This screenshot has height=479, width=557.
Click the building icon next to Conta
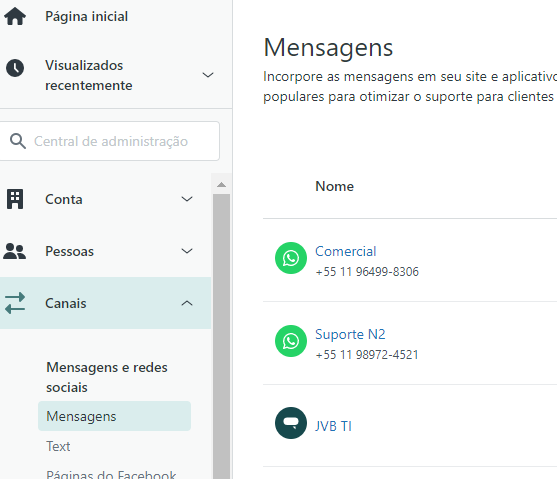(15, 199)
